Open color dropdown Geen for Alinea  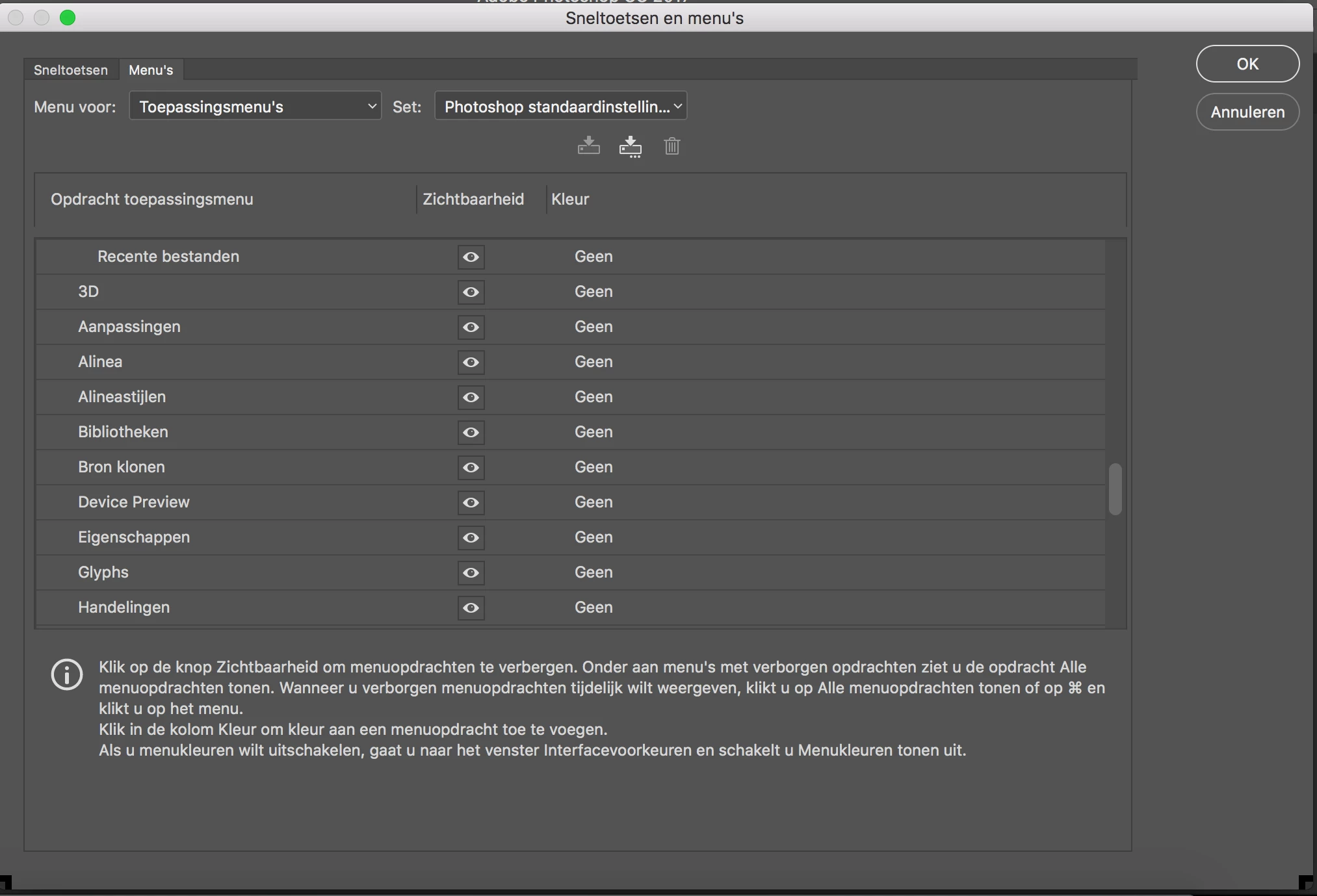(x=593, y=362)
